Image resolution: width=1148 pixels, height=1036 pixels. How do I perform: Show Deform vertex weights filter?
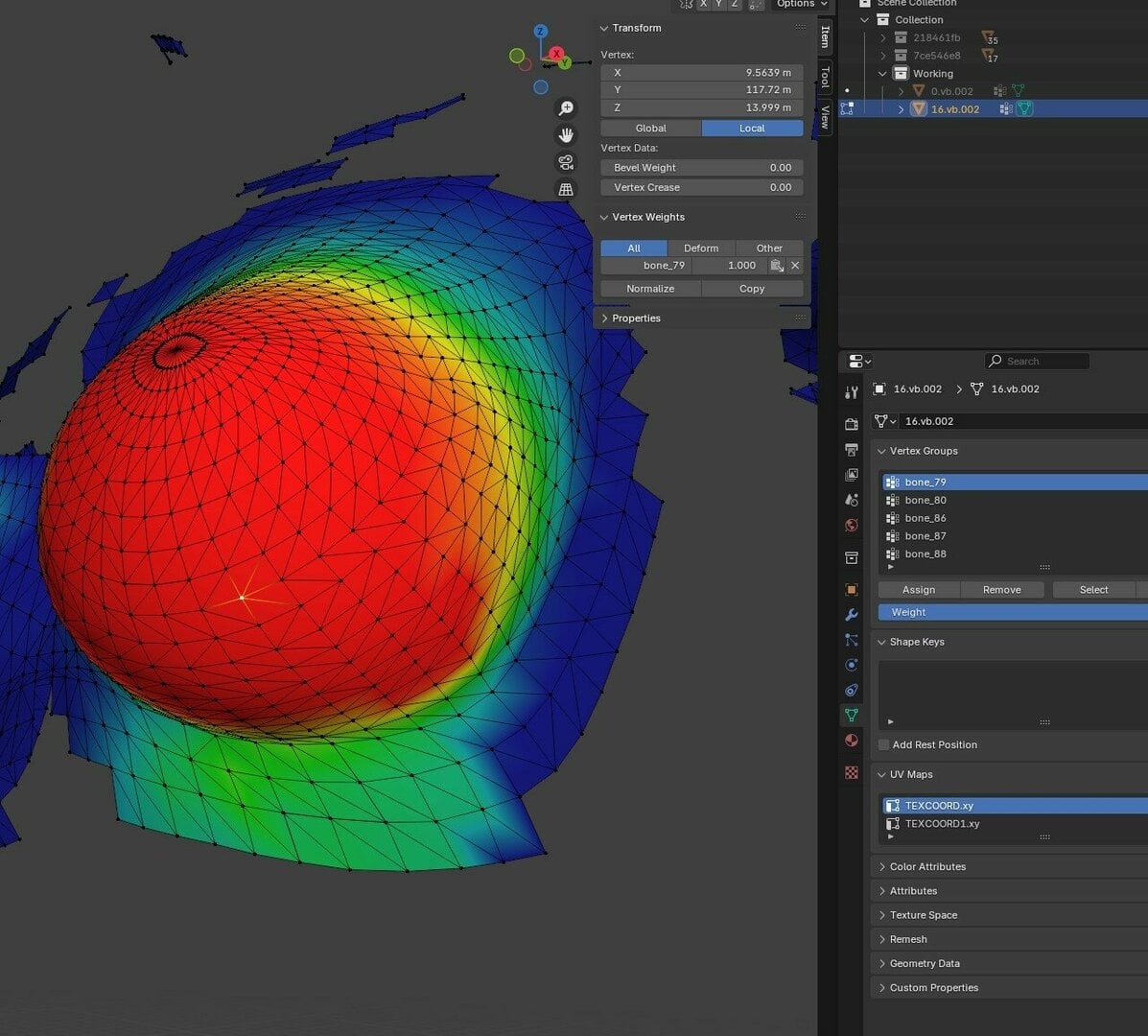coord(701,248)
